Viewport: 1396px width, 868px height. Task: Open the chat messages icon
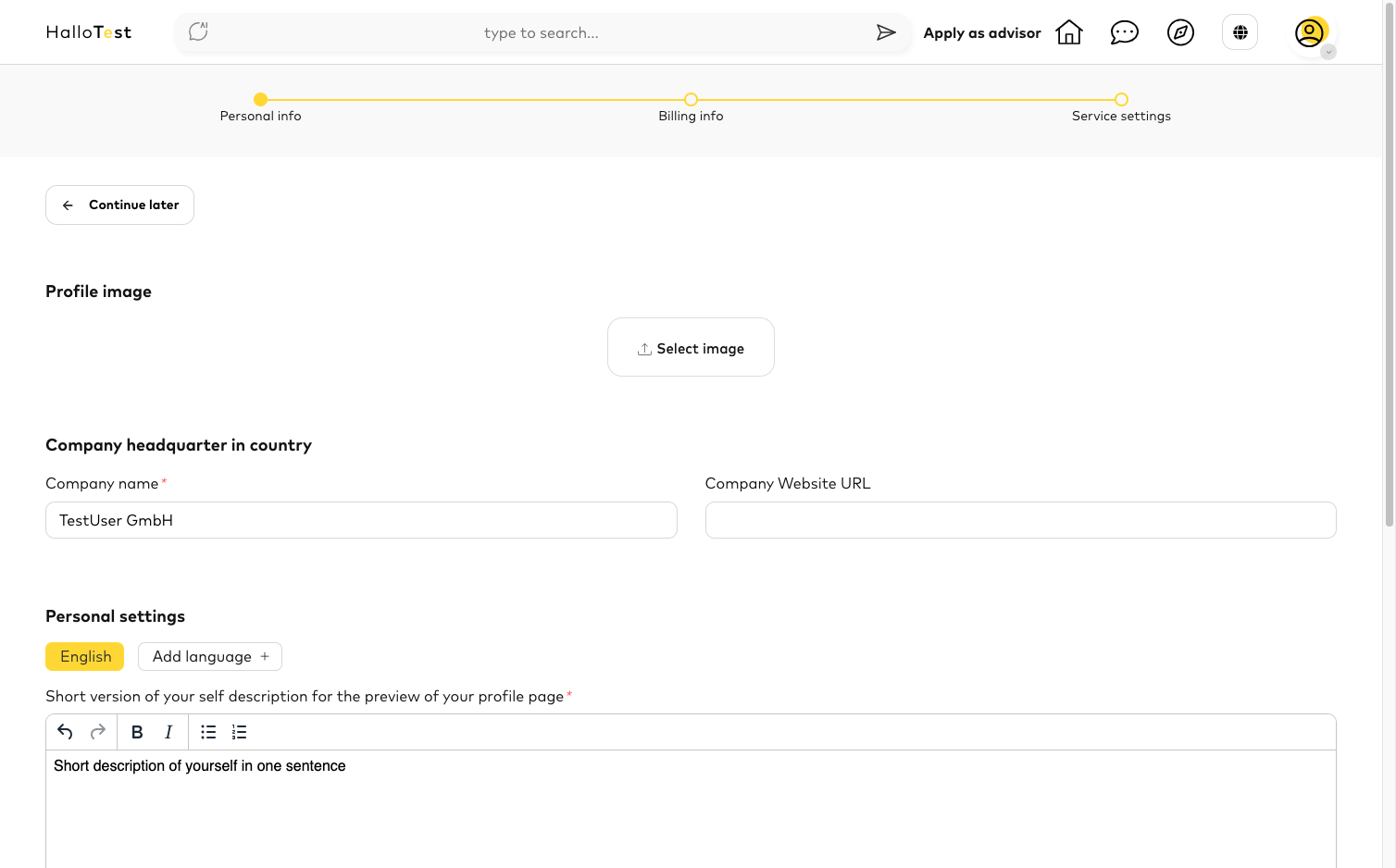click(1125, 32)
